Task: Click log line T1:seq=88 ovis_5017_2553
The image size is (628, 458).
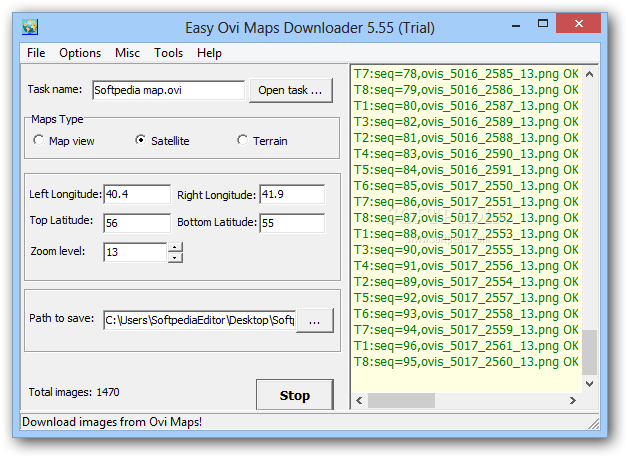Action: [466, 234]
